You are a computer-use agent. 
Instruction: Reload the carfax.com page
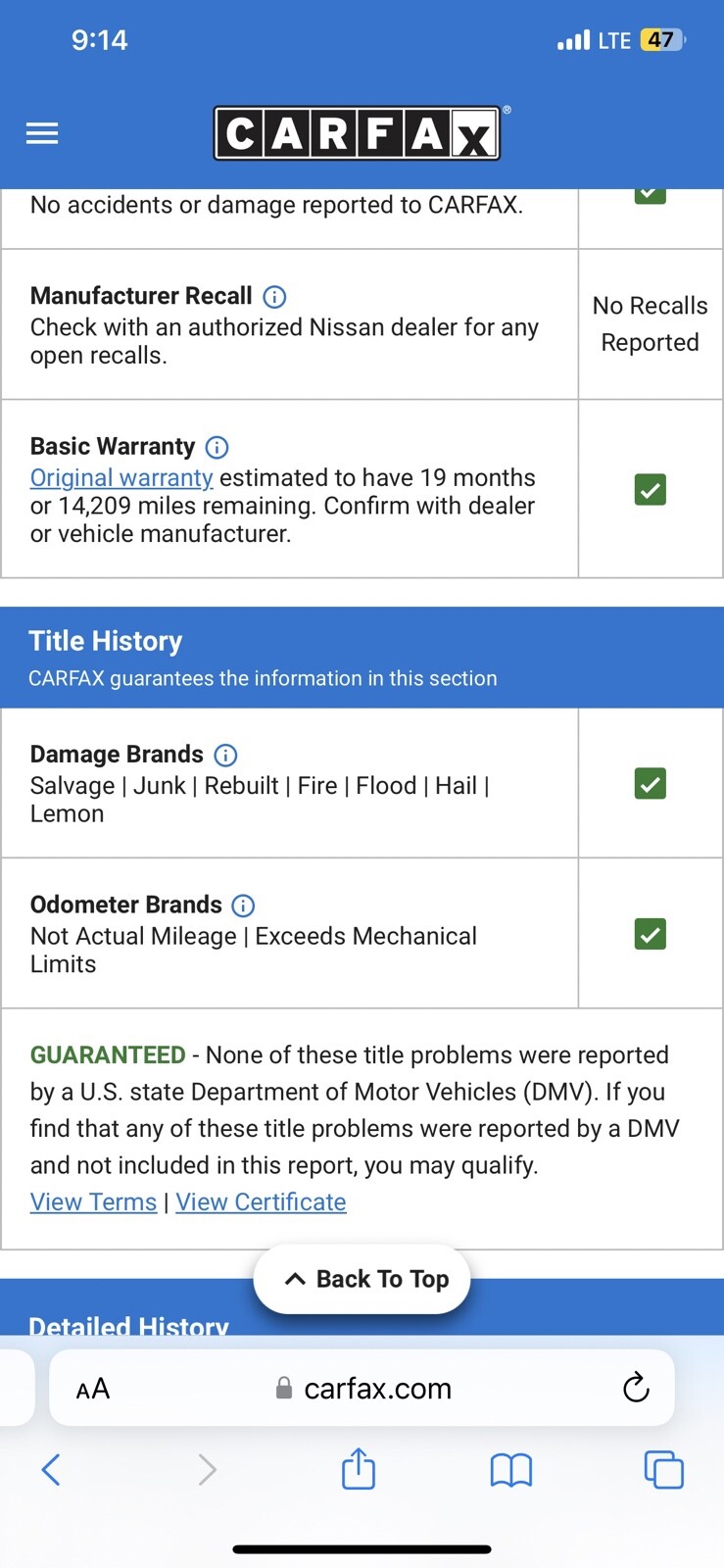tap(636, 1387)
